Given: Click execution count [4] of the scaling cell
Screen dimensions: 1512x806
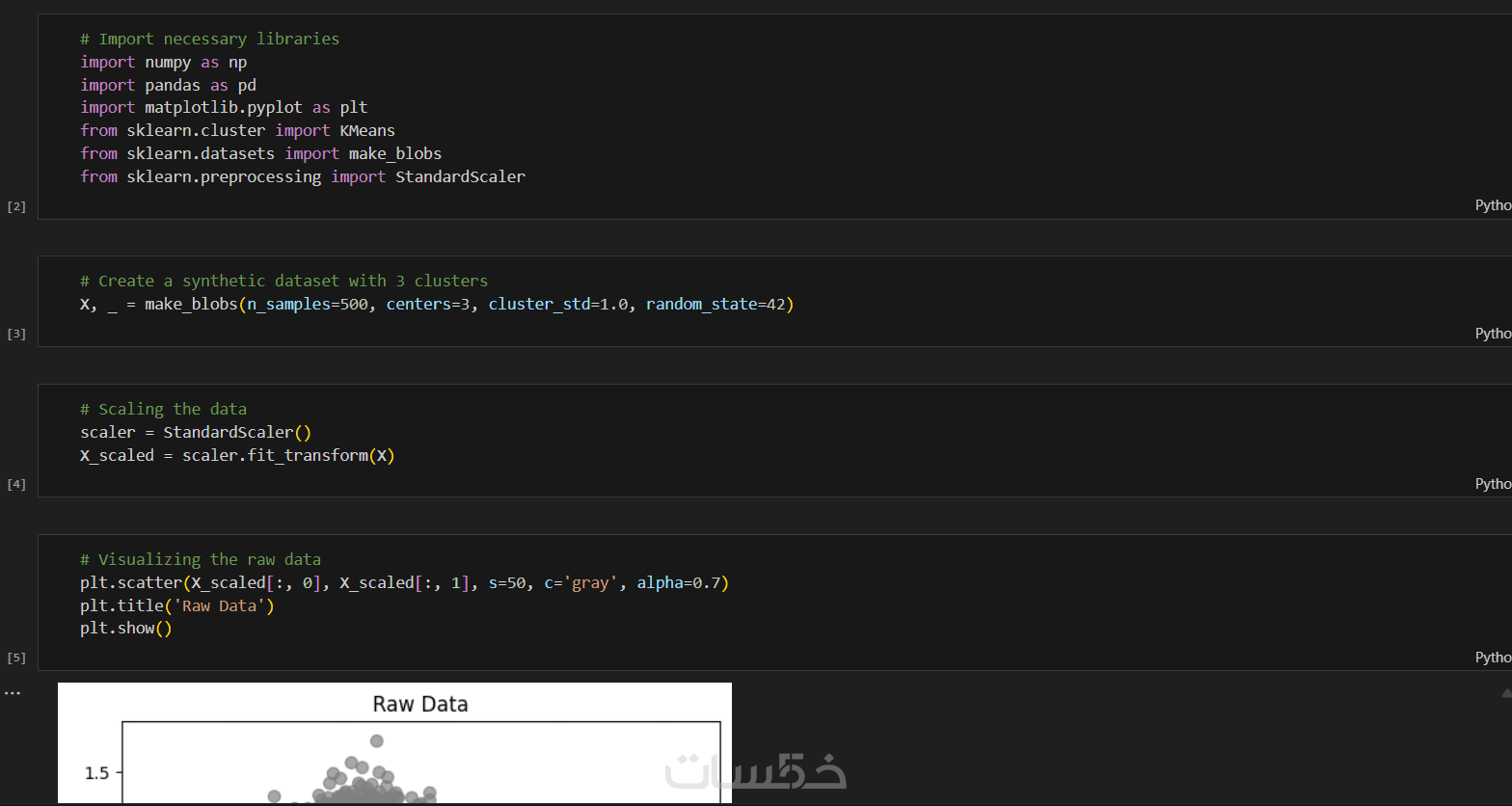Looking at the screenshot, I should [x=16, y=484].
